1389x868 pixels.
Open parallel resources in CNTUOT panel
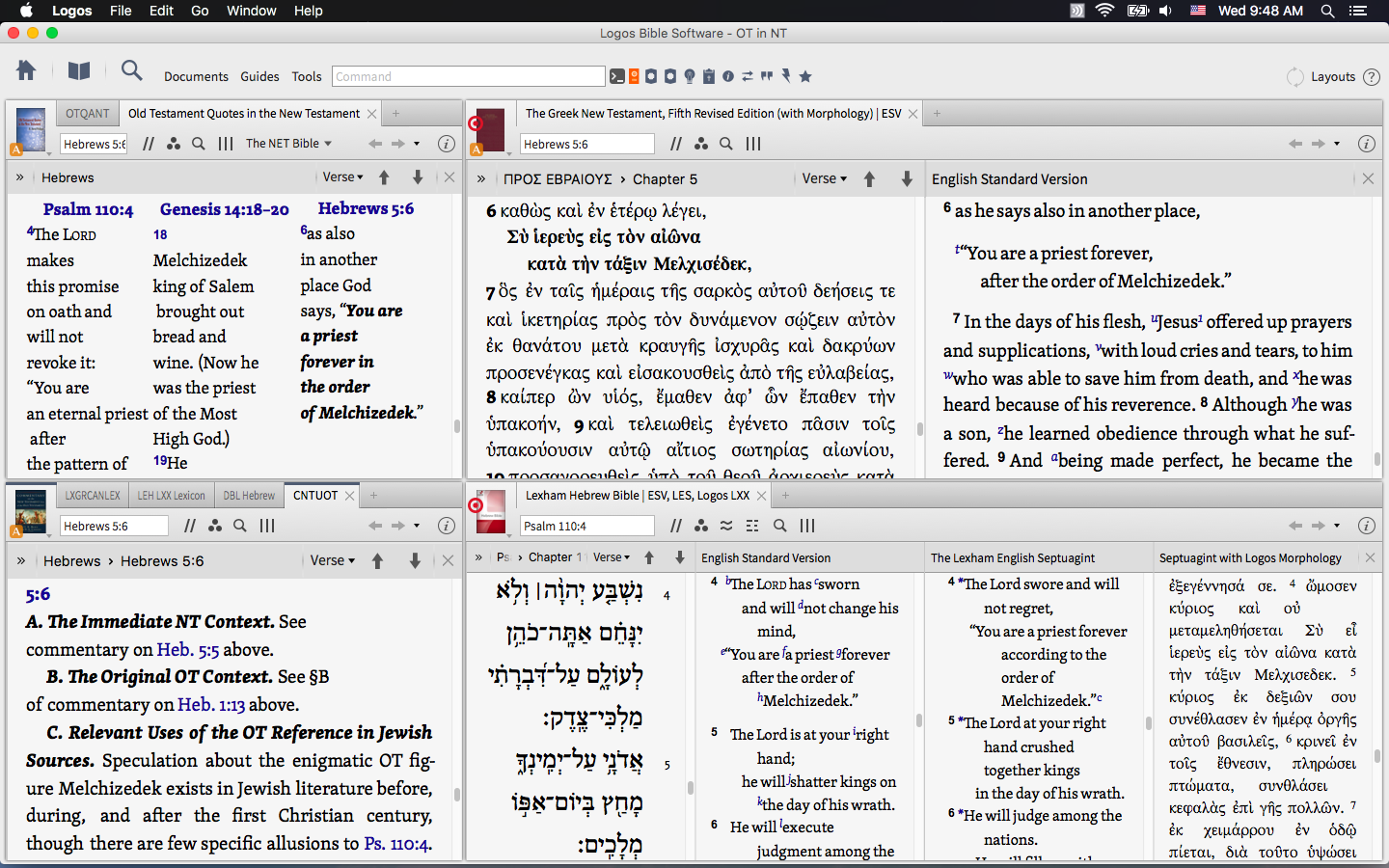(190, 526)
